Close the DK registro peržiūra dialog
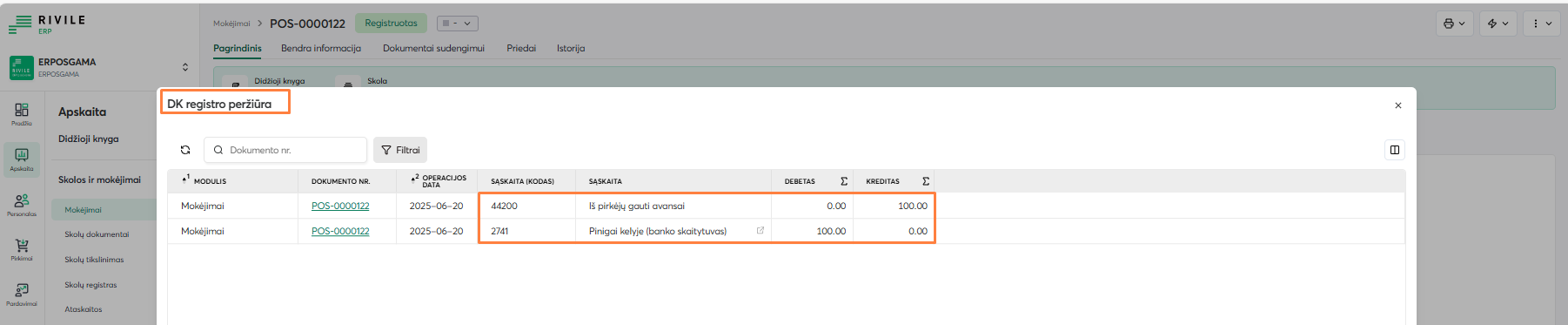This screenshot has height=325, width=1568. 1398,105
